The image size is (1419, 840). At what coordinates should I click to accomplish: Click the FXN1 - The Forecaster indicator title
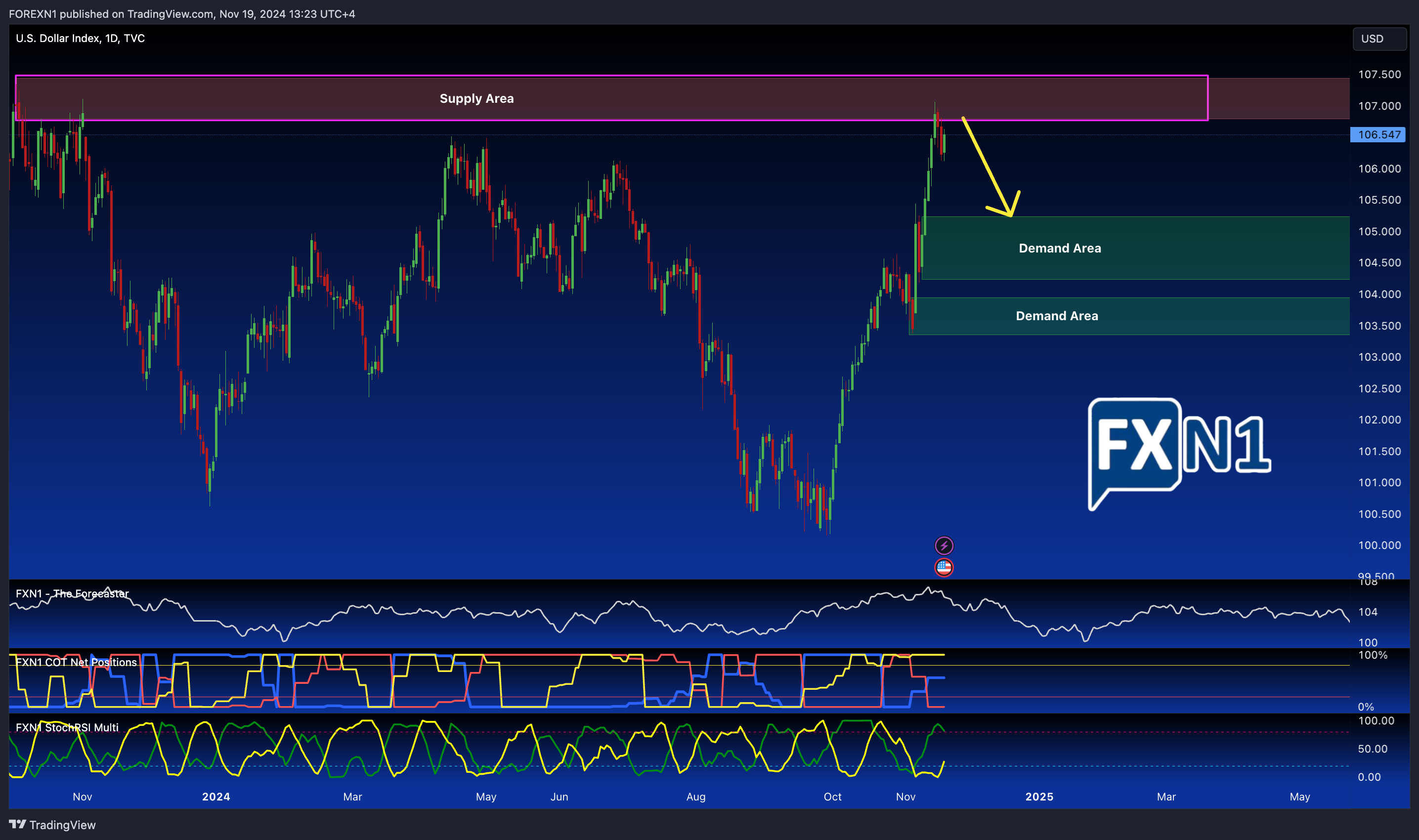pyautogui.click(x=73, y=593)
